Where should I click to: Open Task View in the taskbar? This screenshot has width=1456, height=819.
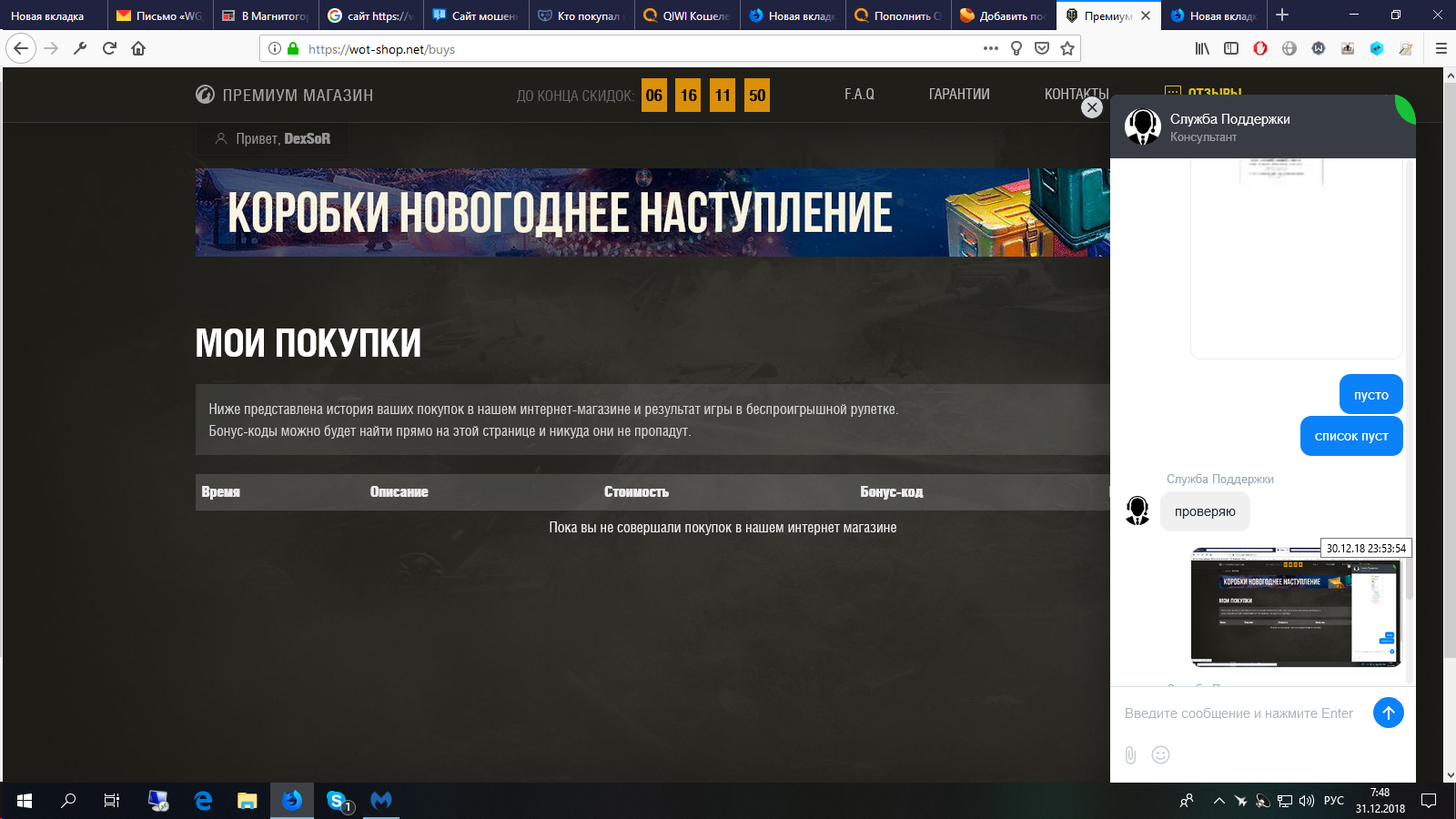[112, 801]
